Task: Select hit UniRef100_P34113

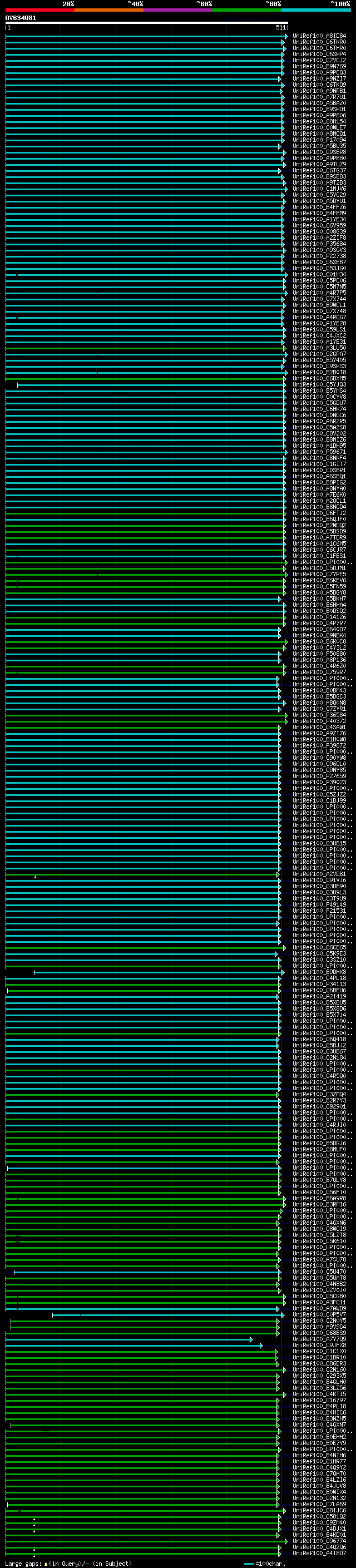Action: pyautogui.click(x=319, y=985)
